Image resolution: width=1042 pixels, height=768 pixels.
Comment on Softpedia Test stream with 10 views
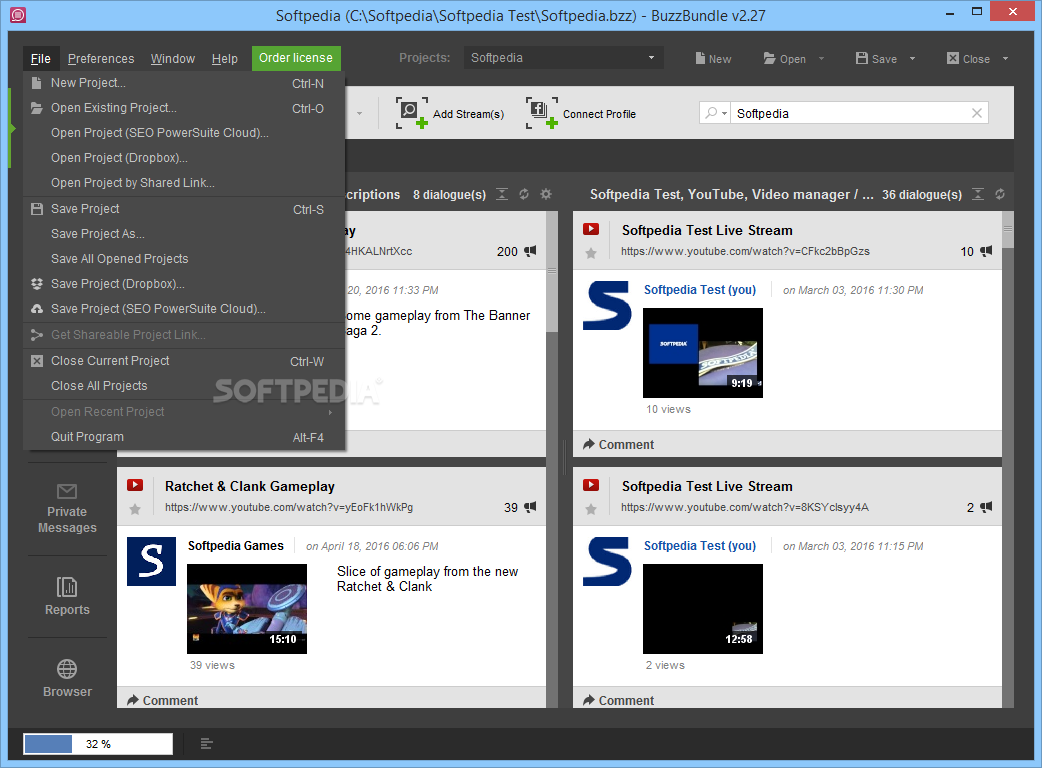click(x=618, y=444)
